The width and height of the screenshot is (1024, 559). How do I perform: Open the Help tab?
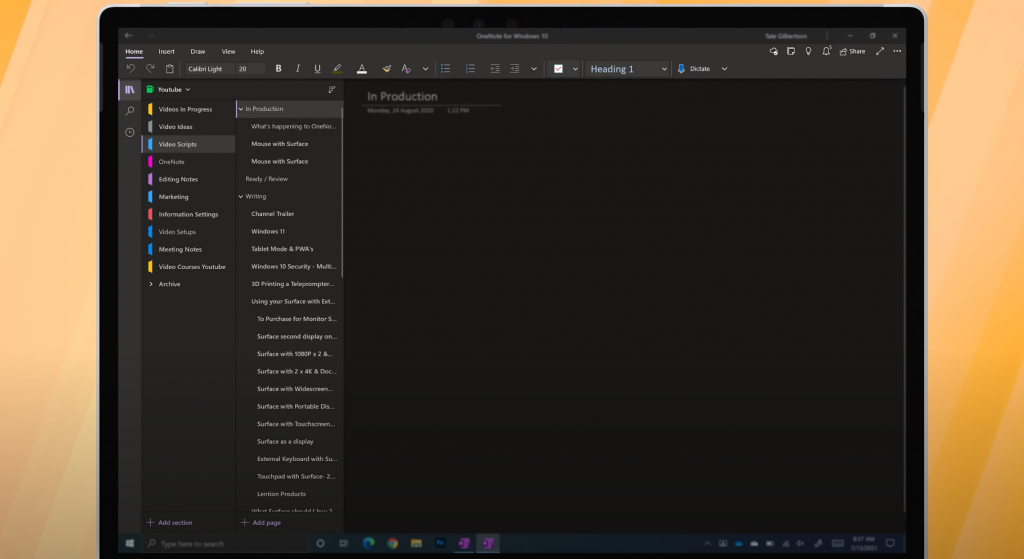[x=257, y=52]
